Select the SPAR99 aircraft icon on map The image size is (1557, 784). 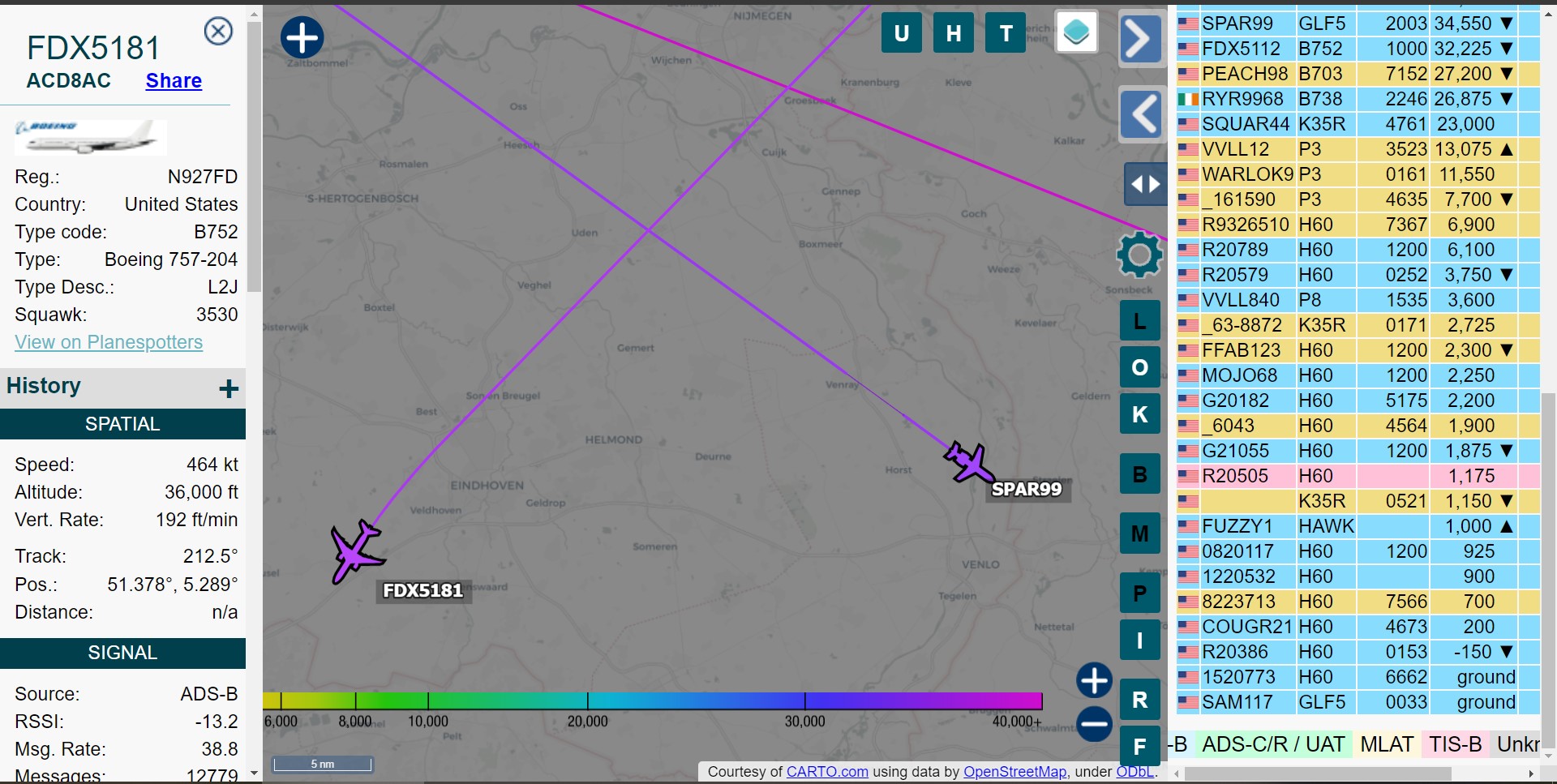pos(968,463)
